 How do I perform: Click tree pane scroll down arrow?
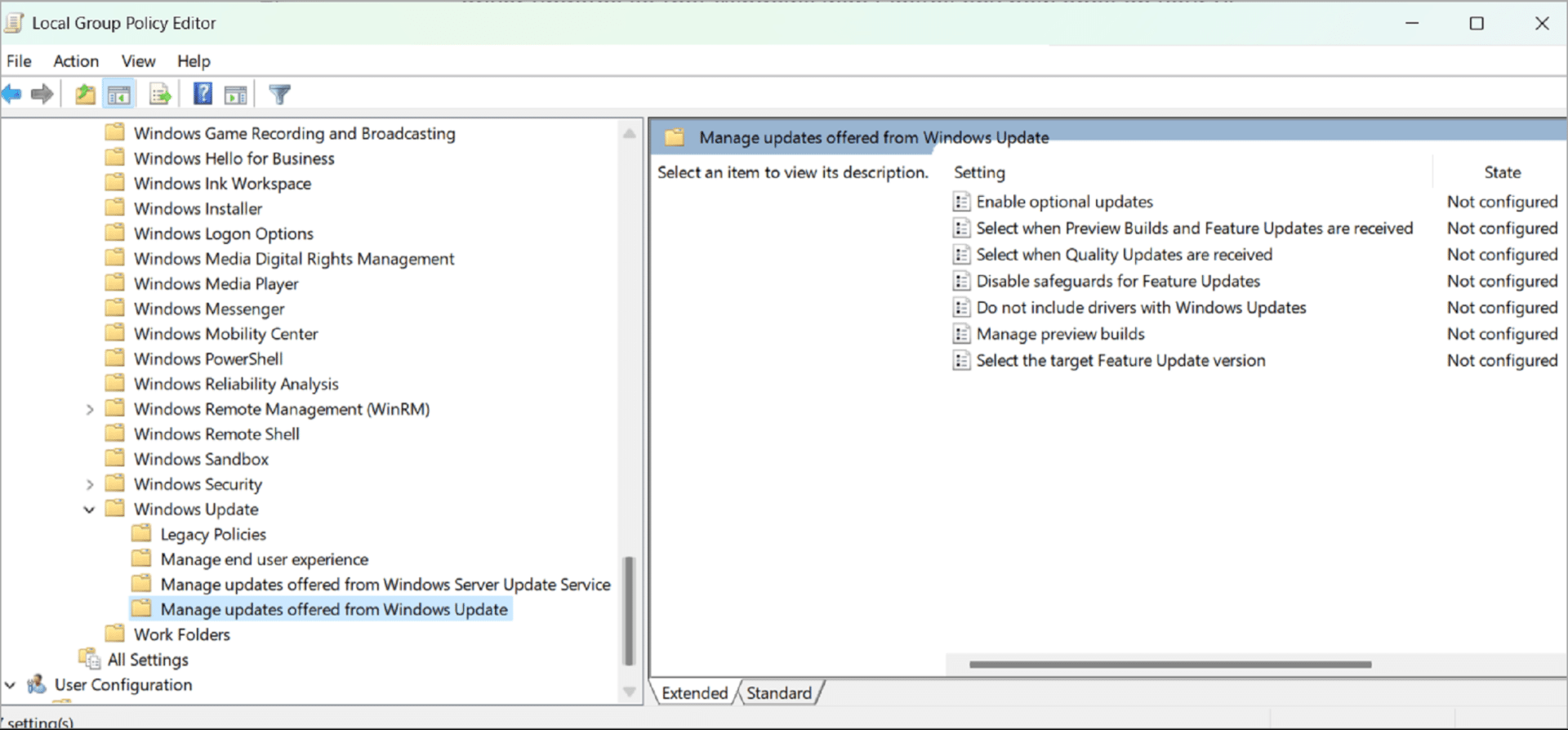(x=629, y=692)
